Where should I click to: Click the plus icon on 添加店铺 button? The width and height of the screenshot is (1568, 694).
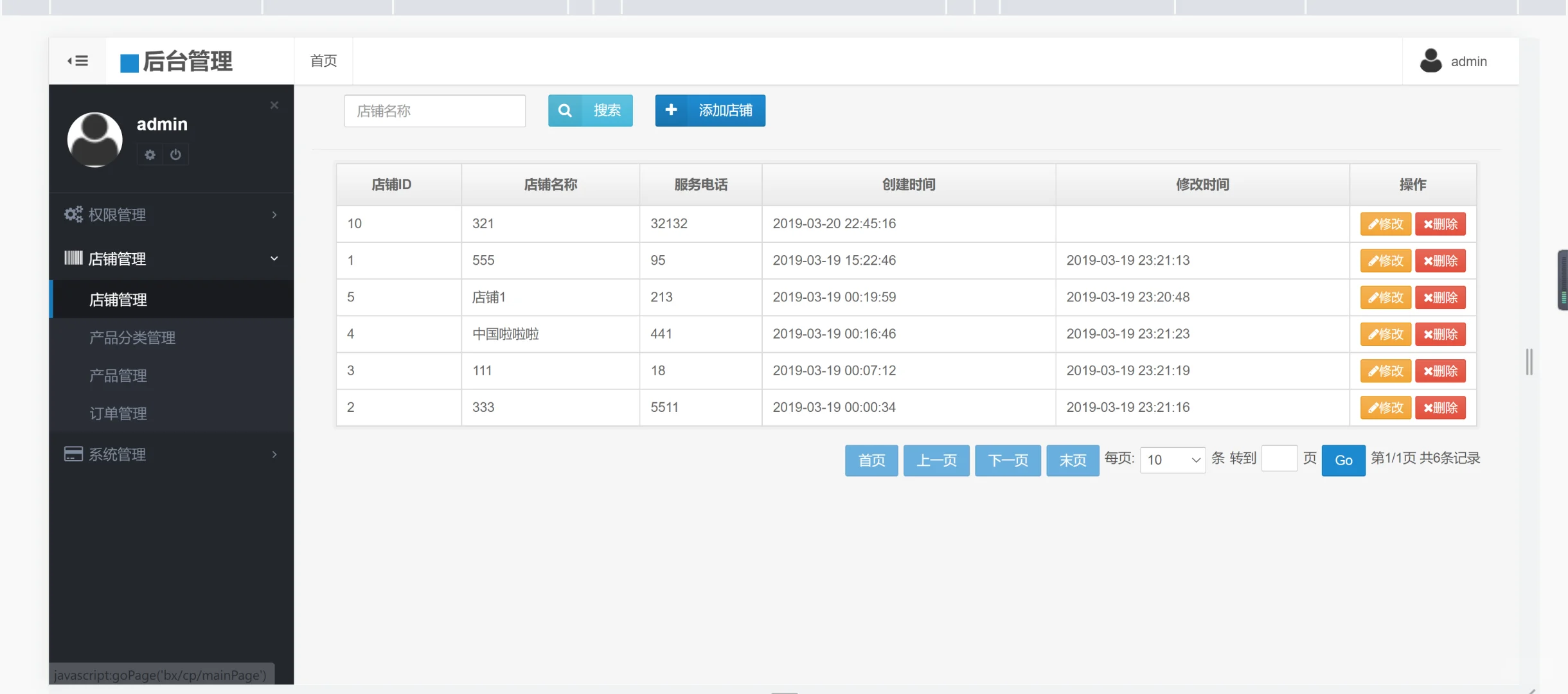[x=672, y=110]
